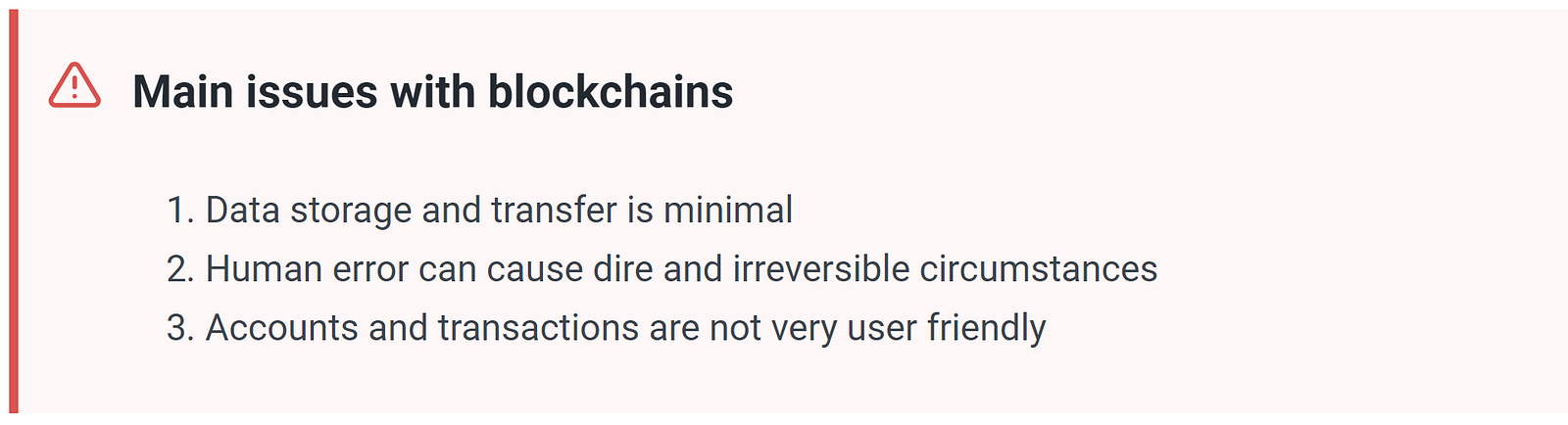Click the word "Accounts" in item three

point(282,328)
